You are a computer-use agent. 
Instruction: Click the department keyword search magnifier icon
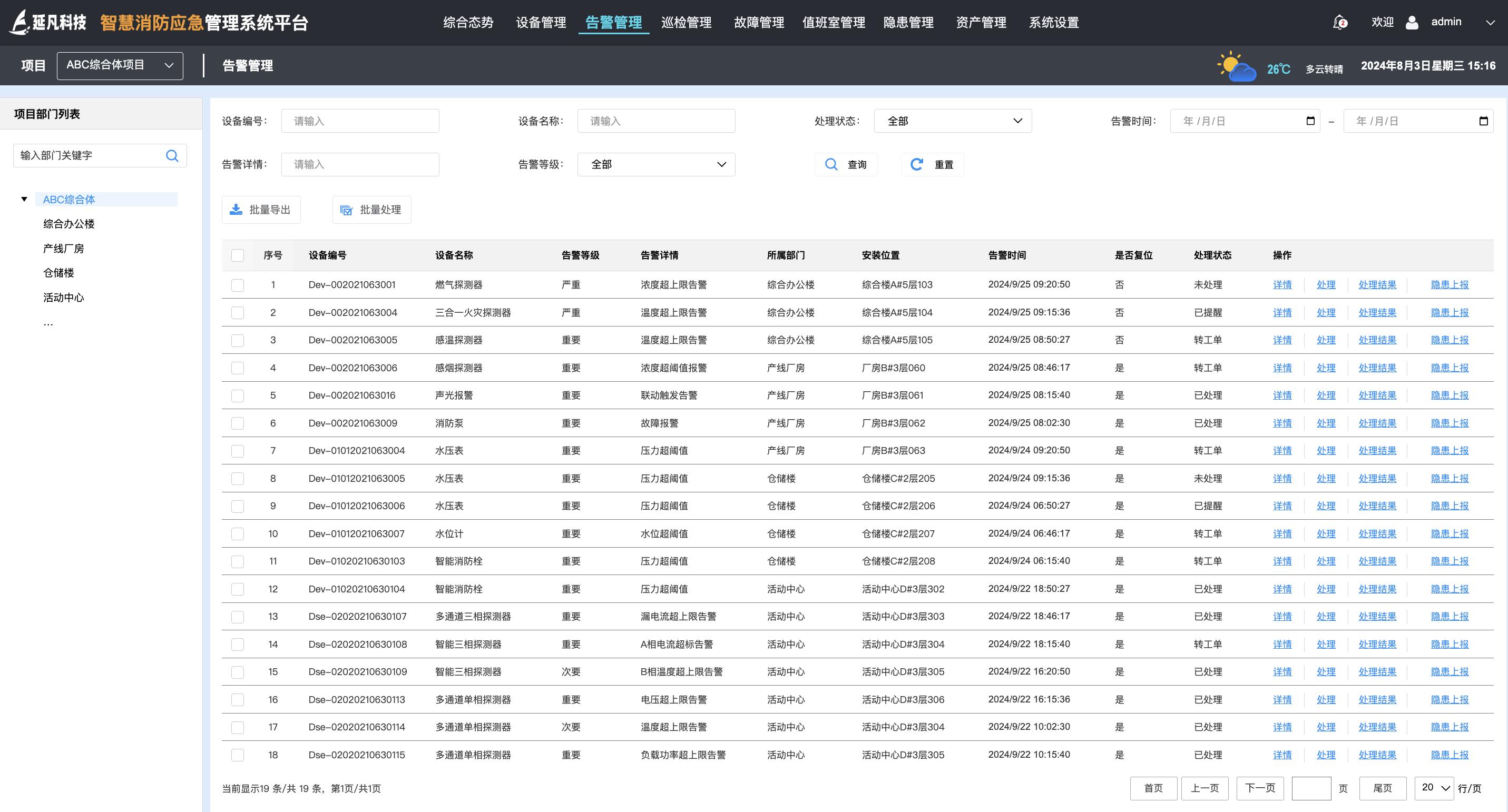(x=172, y=155)
